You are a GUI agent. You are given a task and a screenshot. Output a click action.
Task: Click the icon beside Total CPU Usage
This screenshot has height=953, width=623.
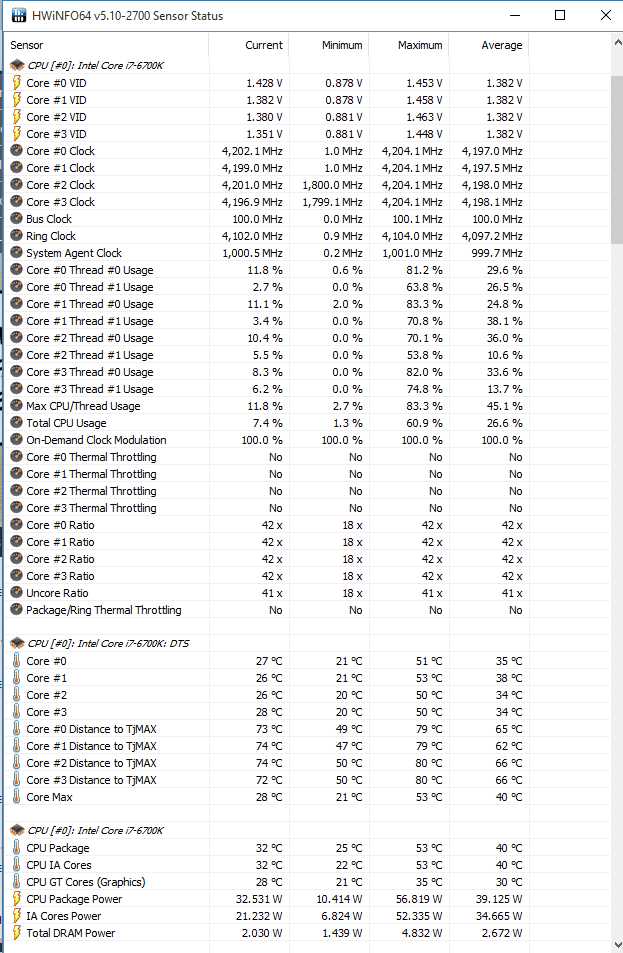pyautogui.click(x=16, y=423)
